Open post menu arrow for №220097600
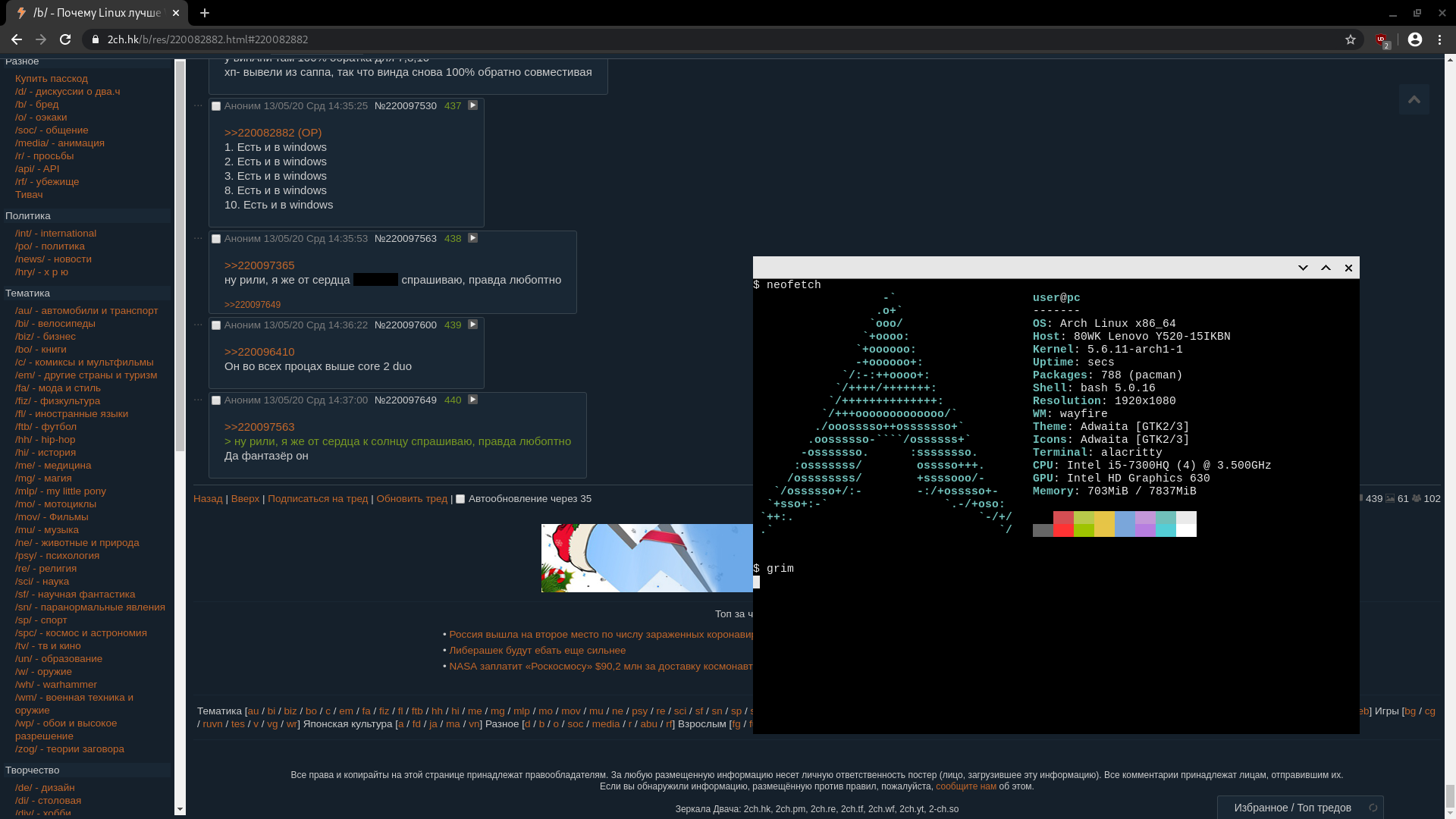 472,325
